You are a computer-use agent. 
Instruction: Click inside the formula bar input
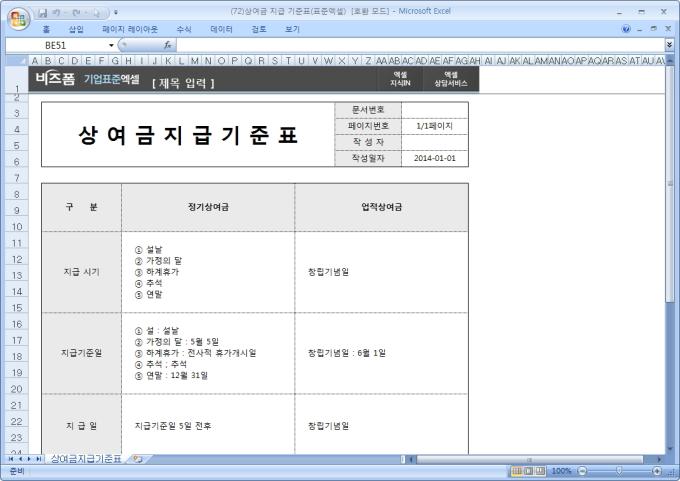(420, 45)
